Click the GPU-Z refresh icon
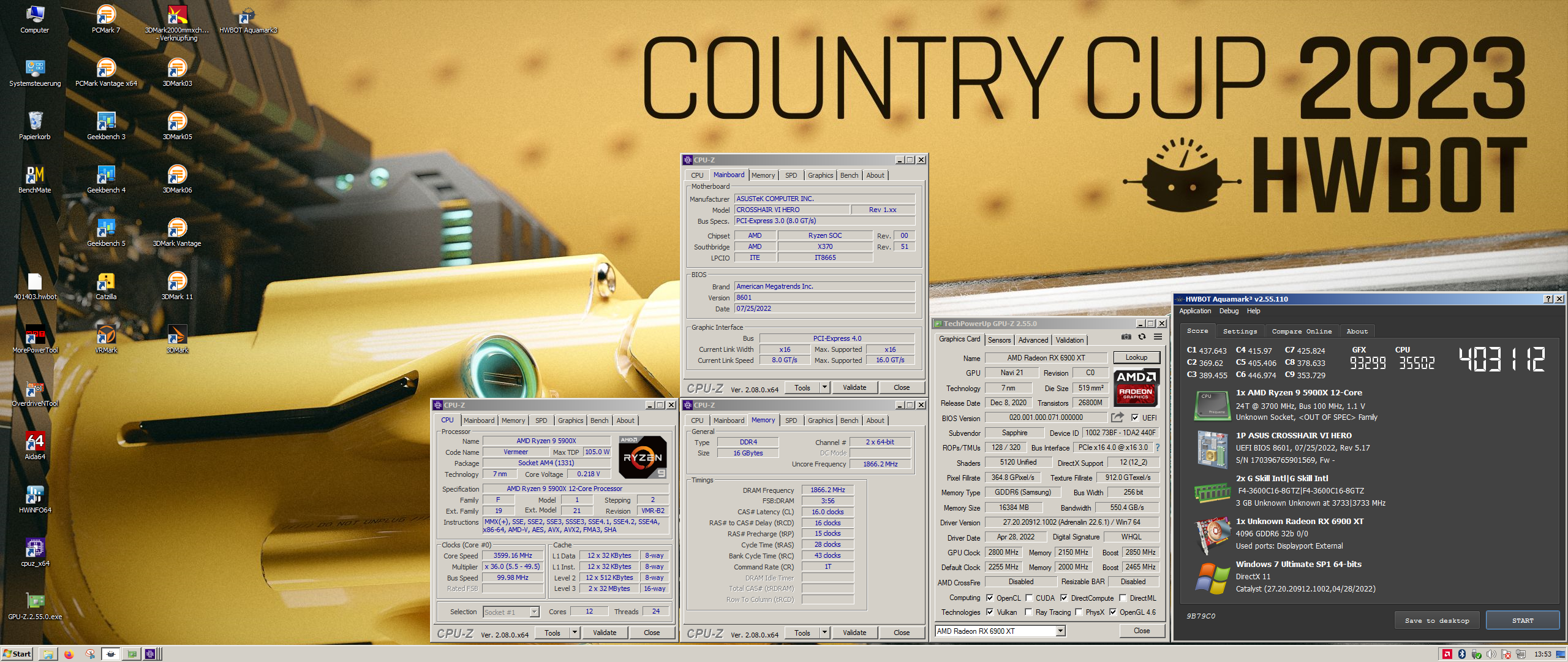Image resolution: width=1568 pixels, height=662 pixels. 1142,337
